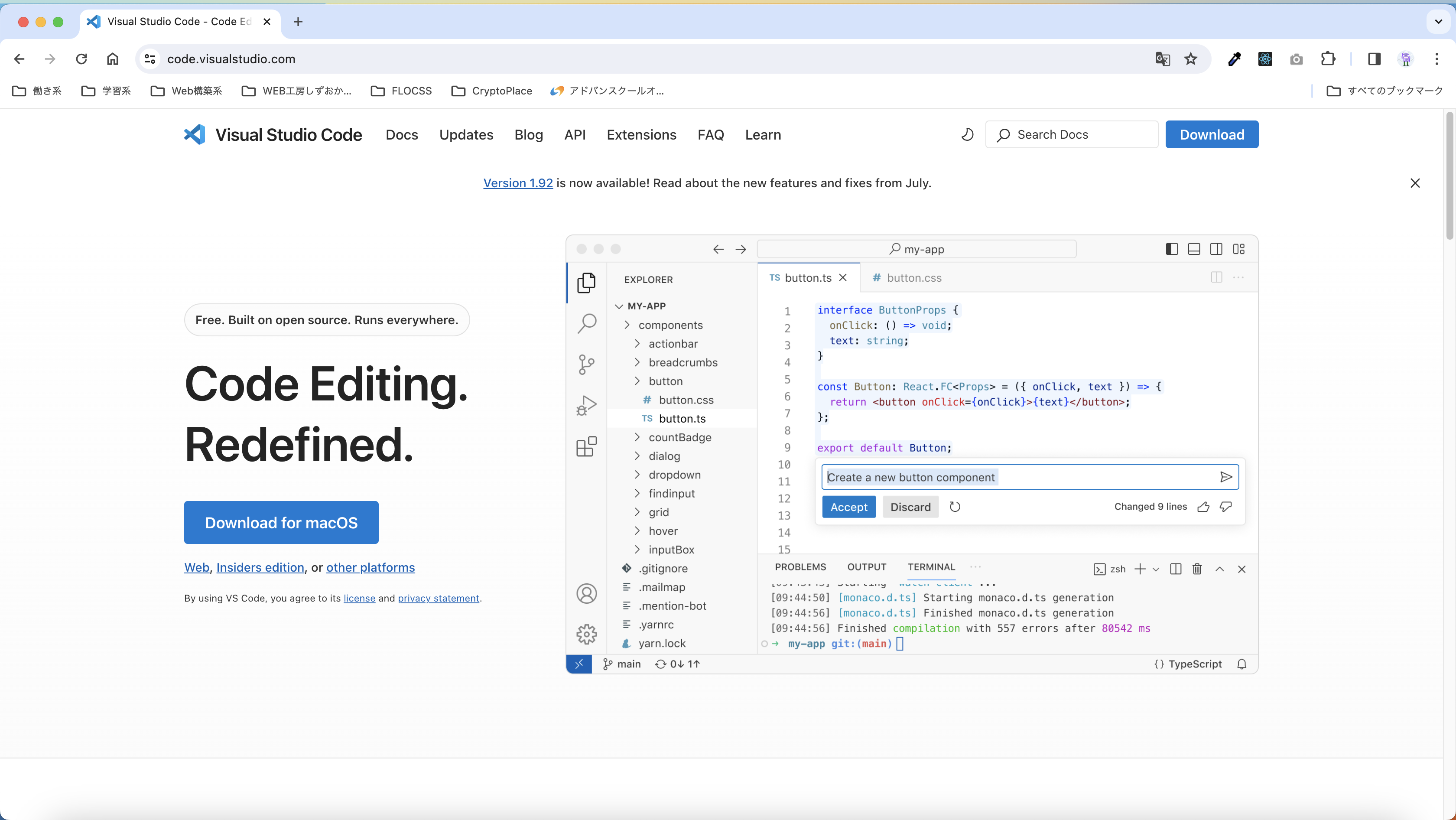Open the terminal launch profile dropdown arrow

pos(1156,569)
